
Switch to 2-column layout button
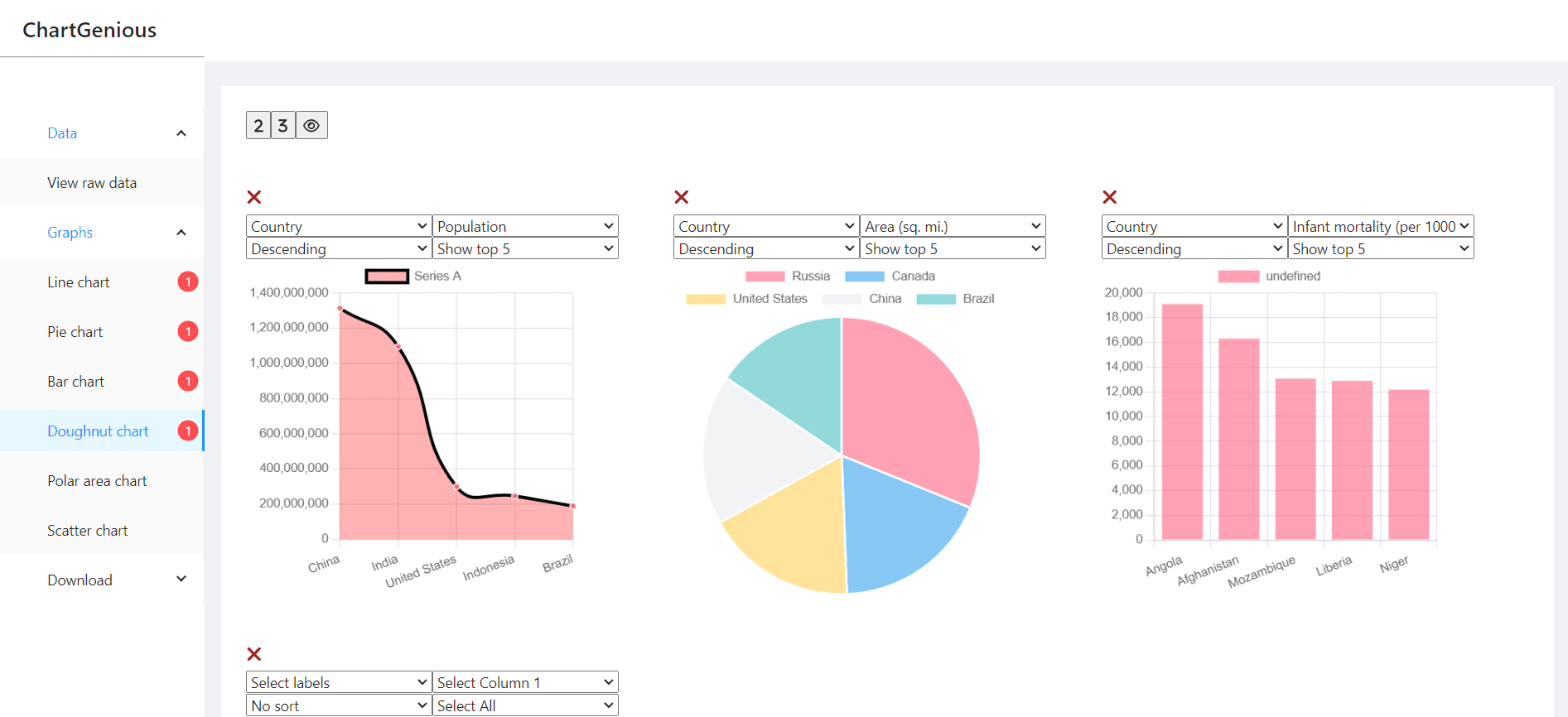tap(258, 125)
